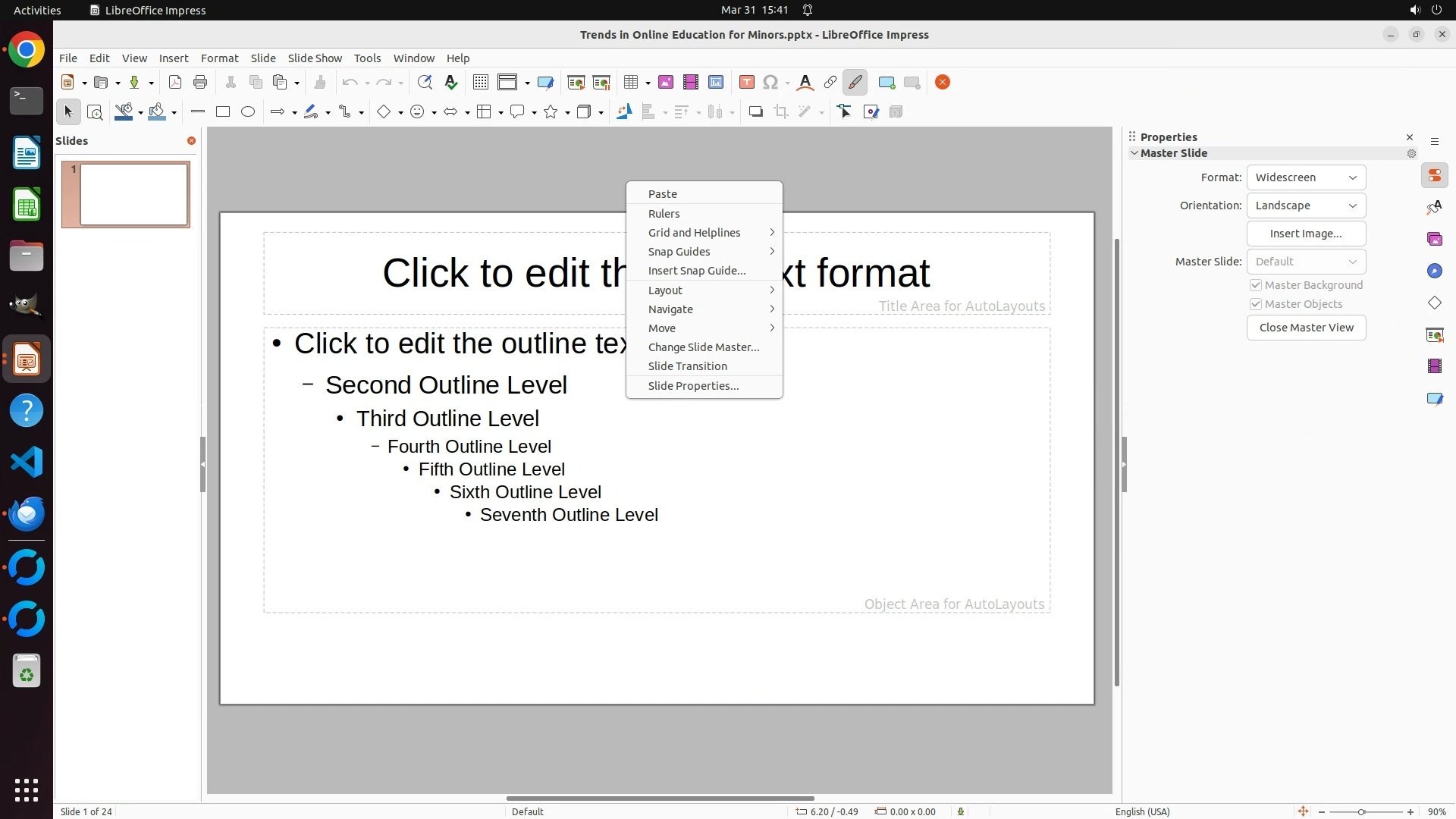Click the red Close Master View toolbar icon
This screenshot has width=1456, height=819.
coord(943,83)
